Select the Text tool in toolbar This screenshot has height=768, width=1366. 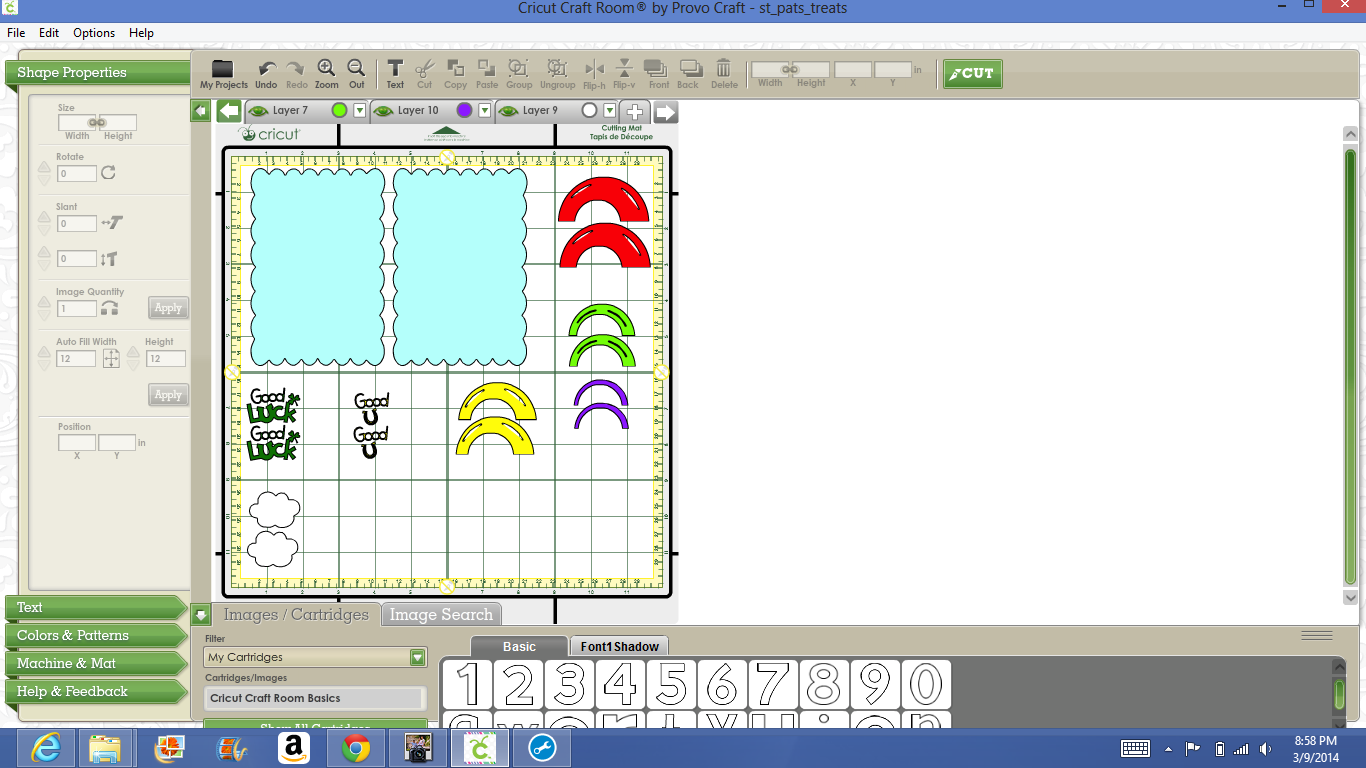[x=395, y=68]
